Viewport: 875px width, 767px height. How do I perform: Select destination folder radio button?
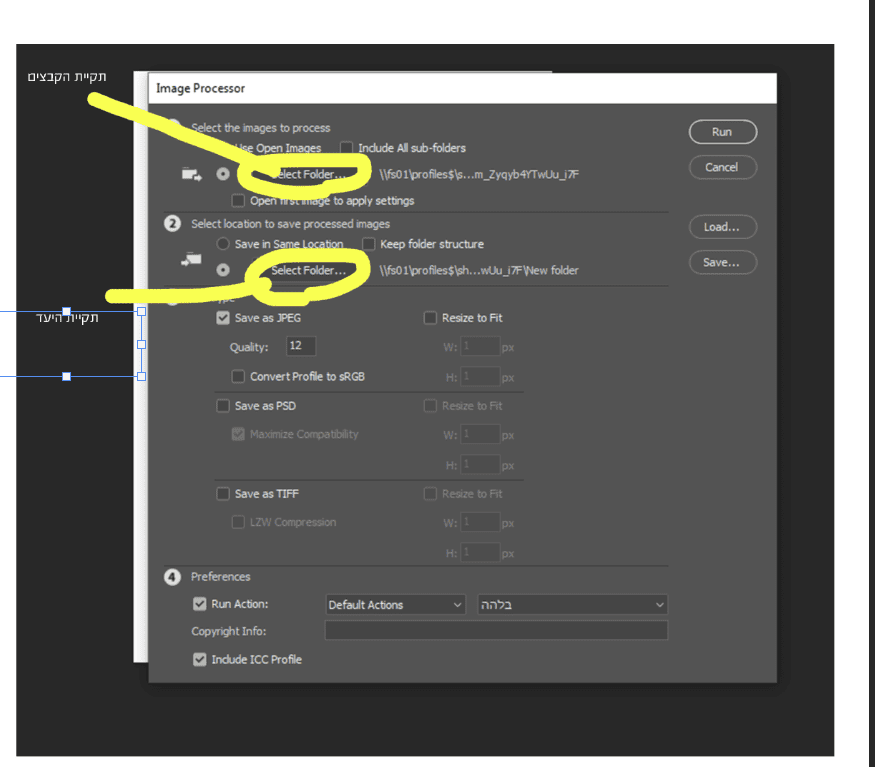point(223,270)
